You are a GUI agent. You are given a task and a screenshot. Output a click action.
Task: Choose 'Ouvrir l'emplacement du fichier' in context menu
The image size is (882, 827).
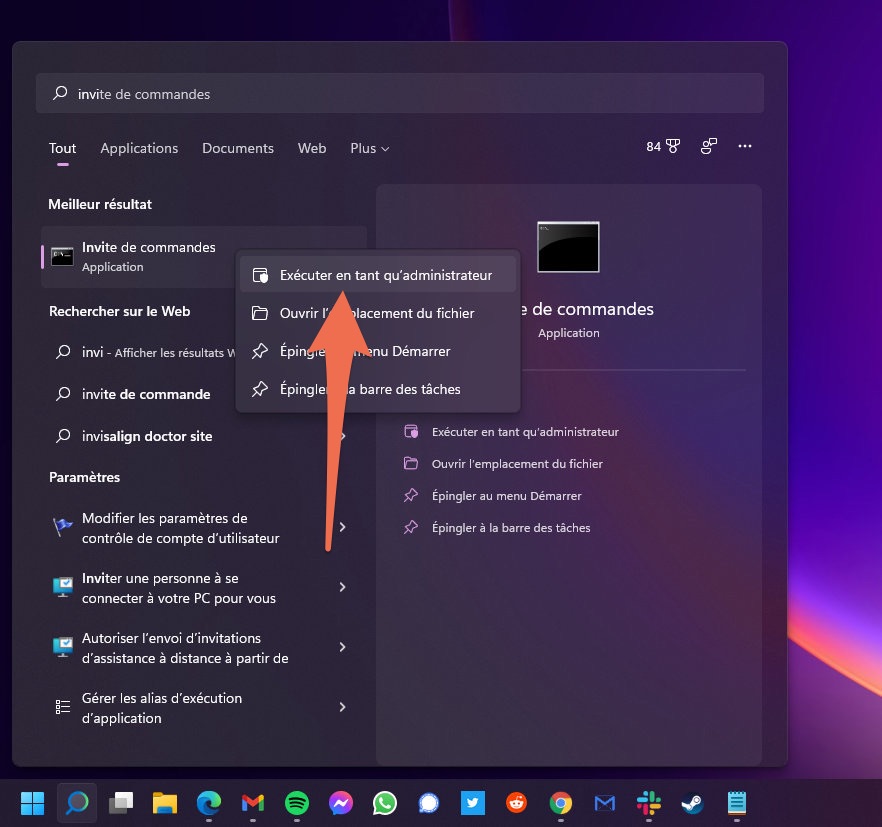377,313
